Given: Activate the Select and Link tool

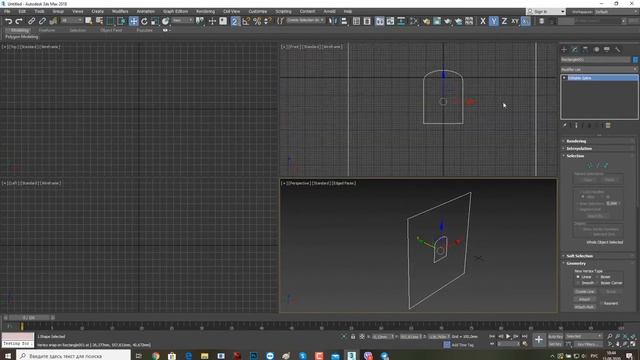Looking at the screenshot, I should pyautogui.click(x=31, y=21).
